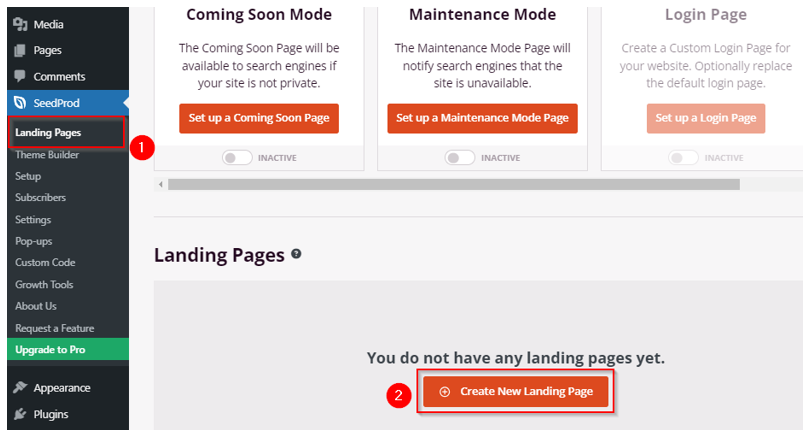This screenshot has height=430, width=803.
Task: Open Pages menu item
Action: click(x=68, y=50)
